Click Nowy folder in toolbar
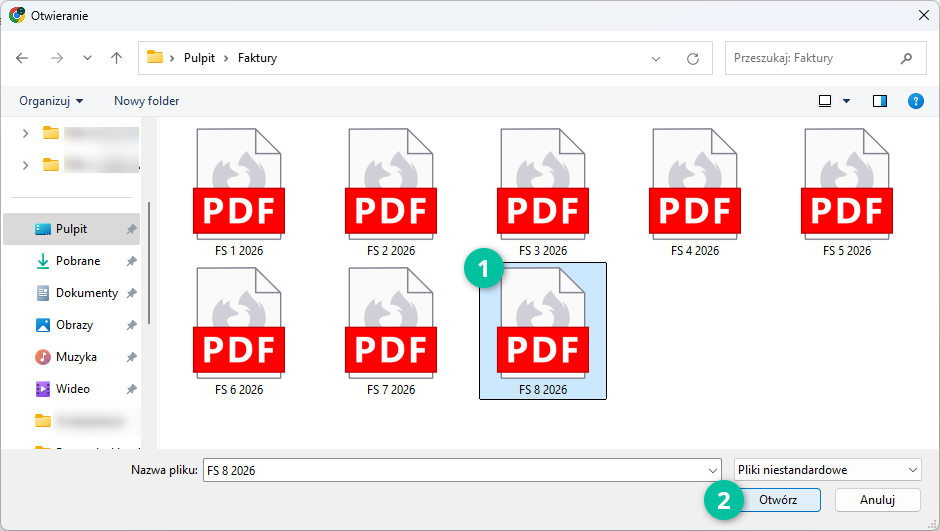The image size is (940, 531). click(x=146, y=101)
